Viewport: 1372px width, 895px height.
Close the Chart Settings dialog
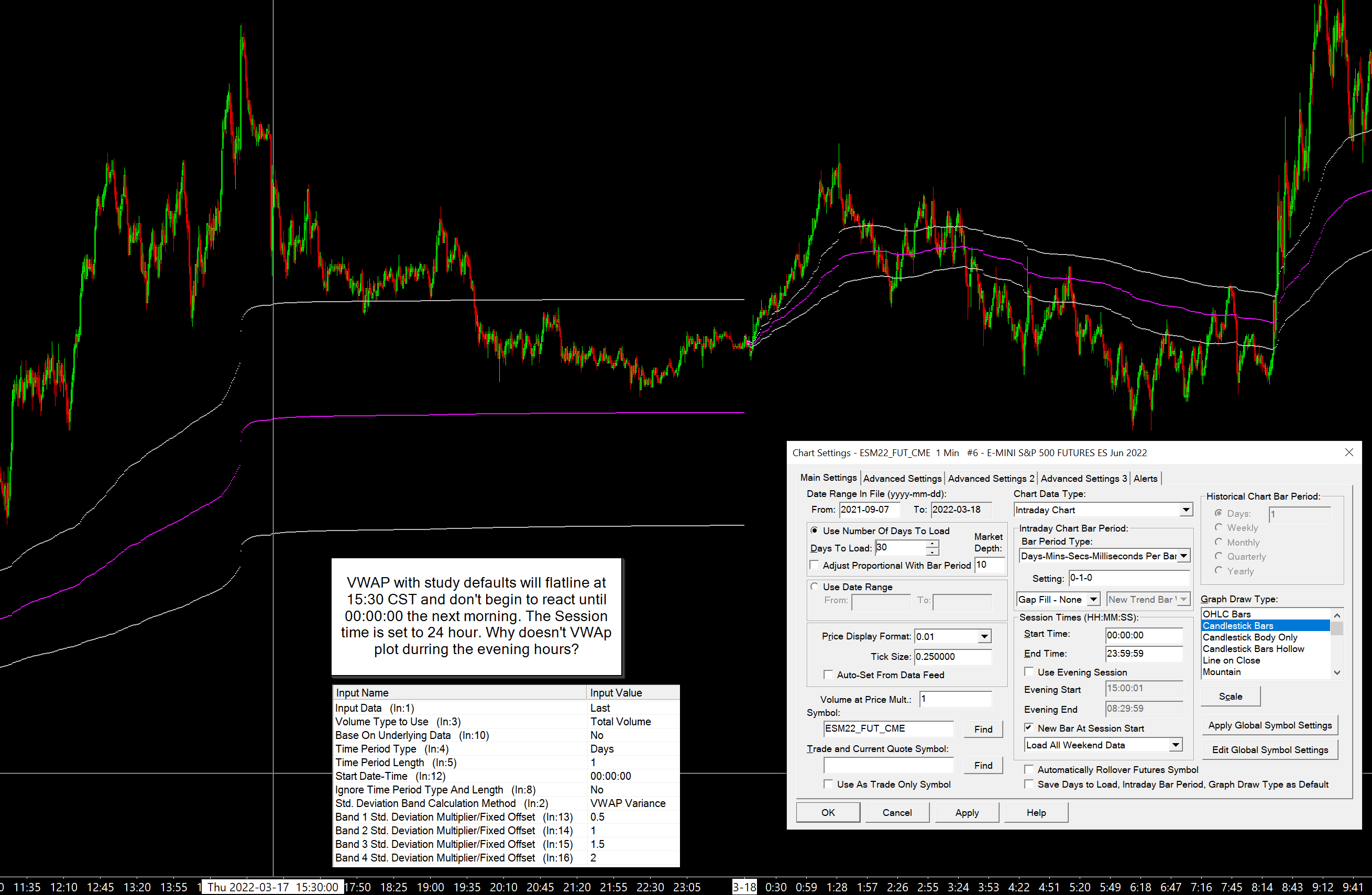1349,452
